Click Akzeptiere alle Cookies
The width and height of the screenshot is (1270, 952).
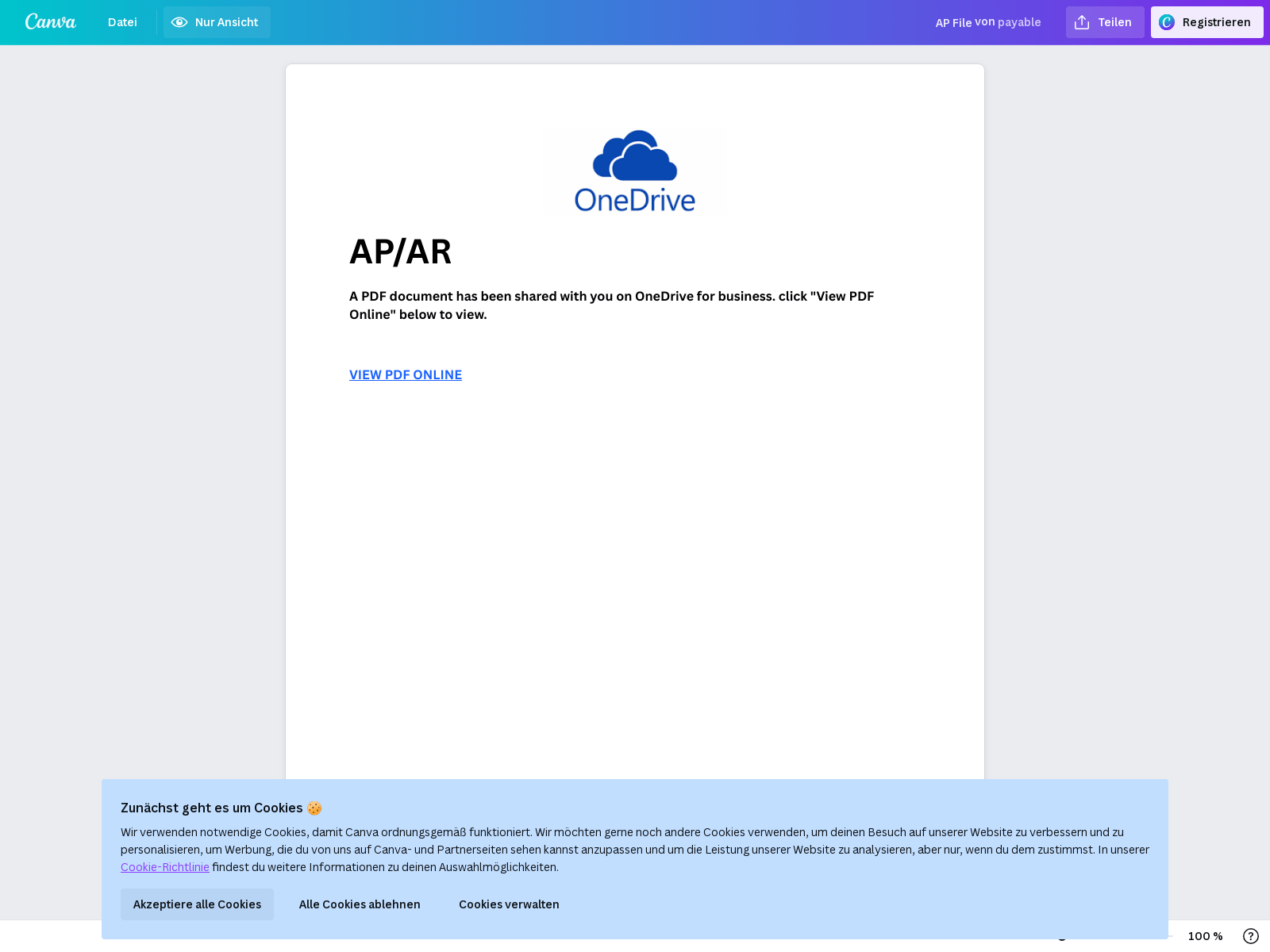tap(197, 904)
